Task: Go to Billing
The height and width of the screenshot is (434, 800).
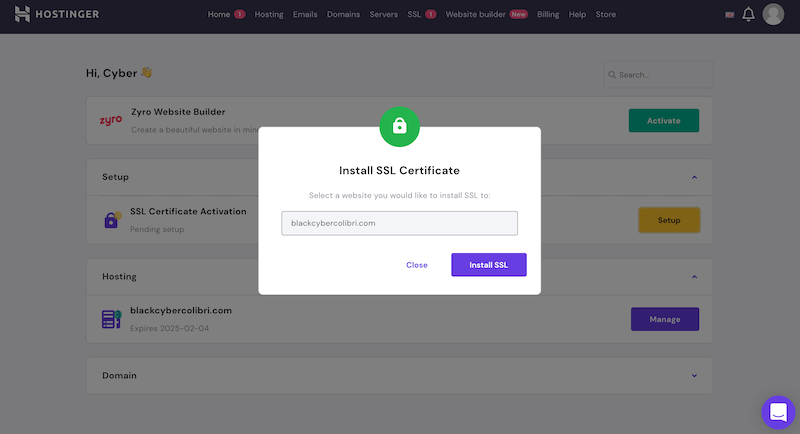Action: pos(548,14)
